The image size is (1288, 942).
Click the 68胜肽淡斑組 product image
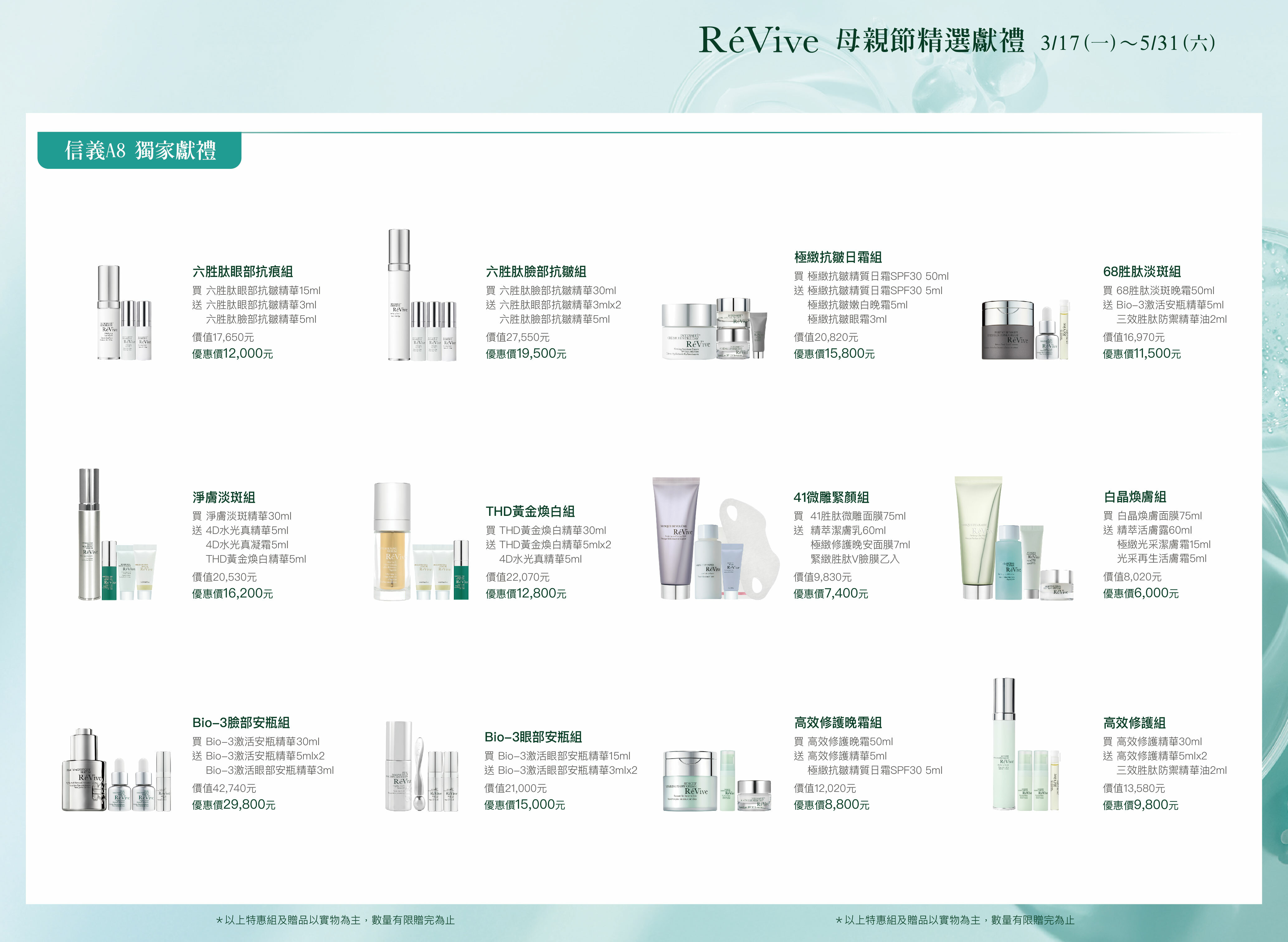(1026, 330)
